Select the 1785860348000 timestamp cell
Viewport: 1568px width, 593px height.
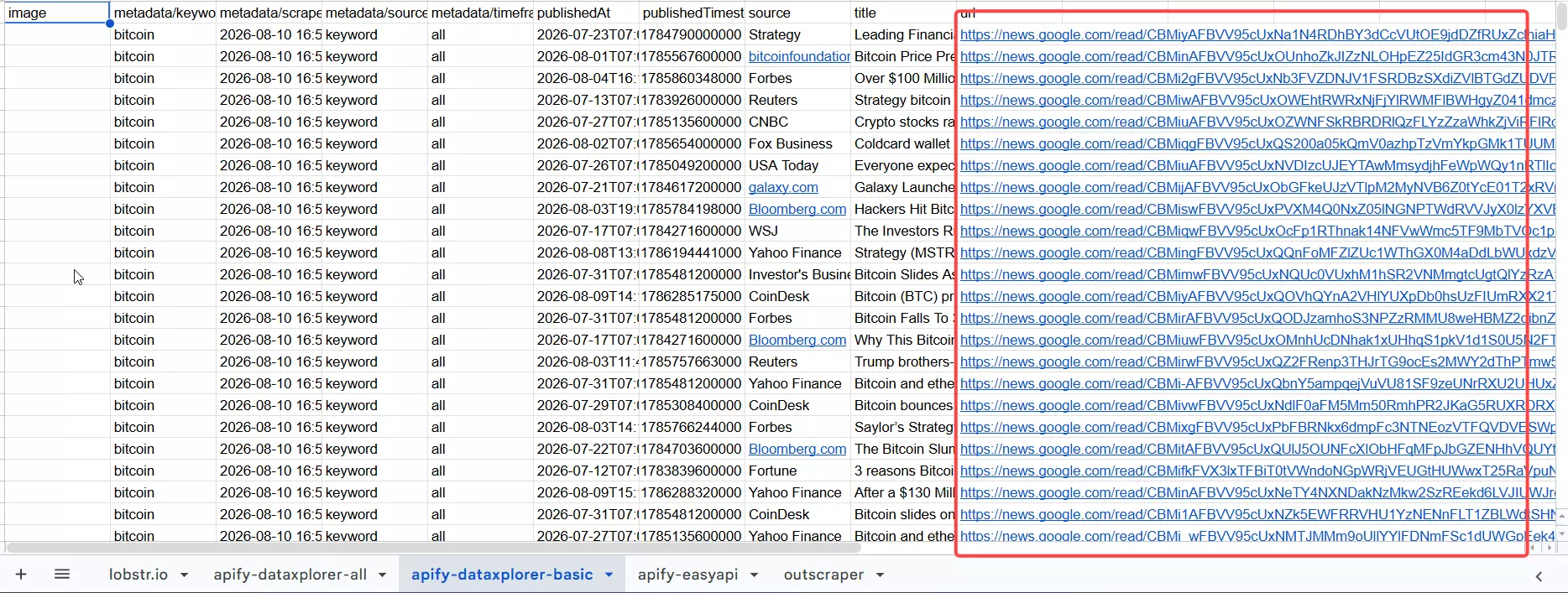click(x=693, y=78)
